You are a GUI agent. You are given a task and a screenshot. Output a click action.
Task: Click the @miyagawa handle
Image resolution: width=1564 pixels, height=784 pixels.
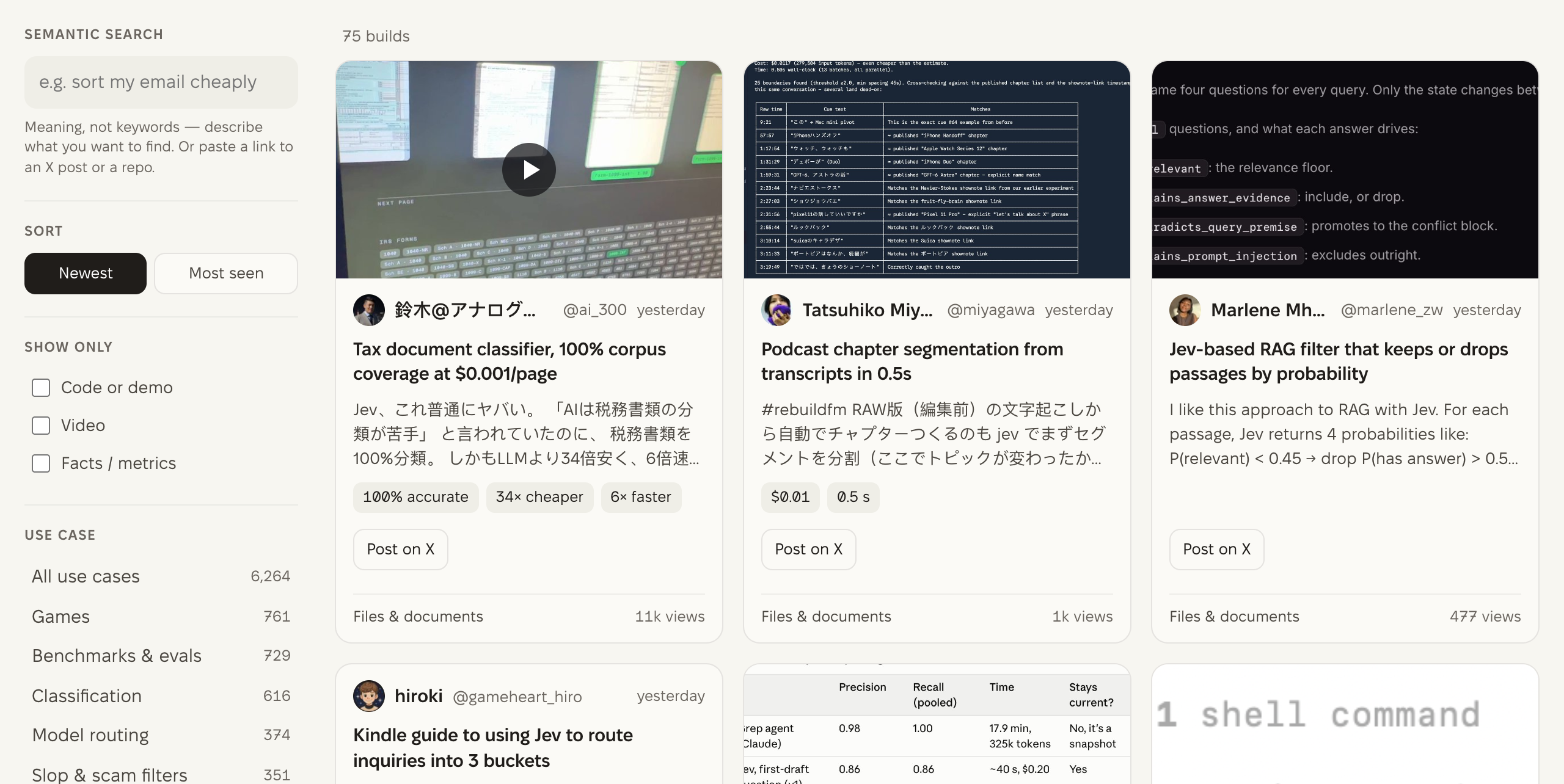tap(991, 310)
